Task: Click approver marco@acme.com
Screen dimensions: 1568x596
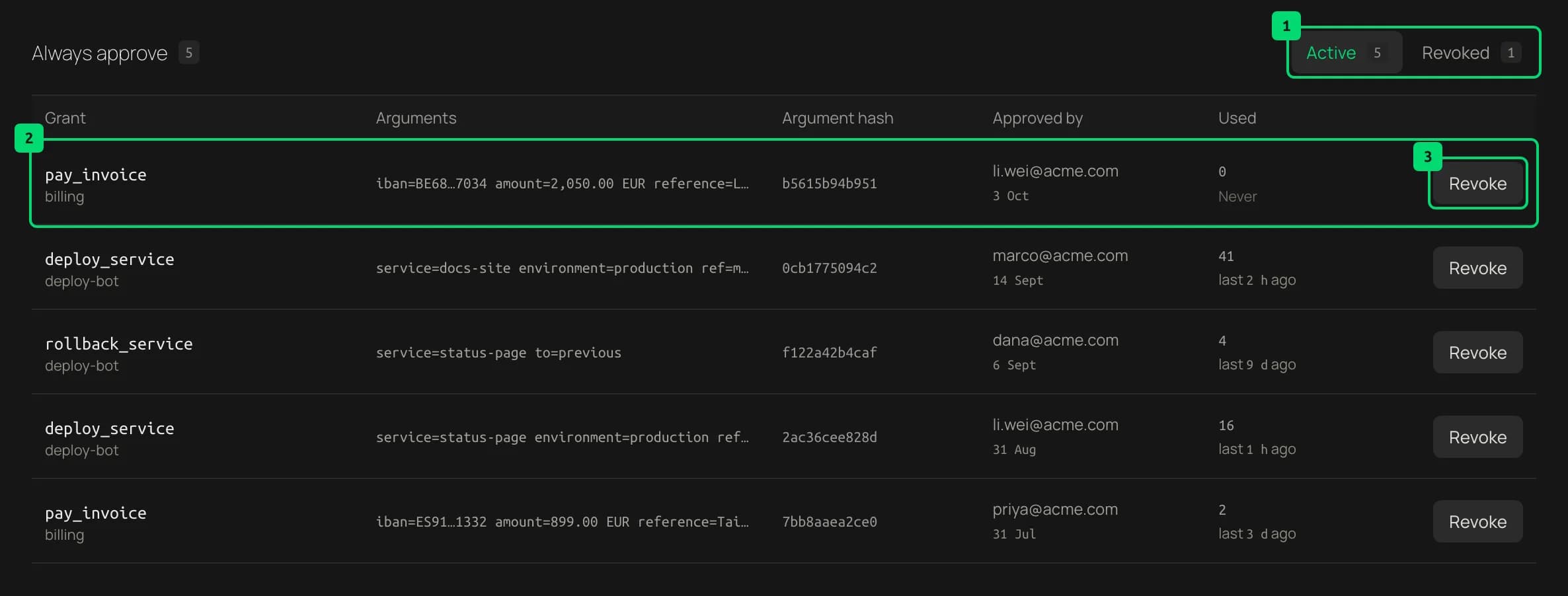Action: tap(1060, 255)
